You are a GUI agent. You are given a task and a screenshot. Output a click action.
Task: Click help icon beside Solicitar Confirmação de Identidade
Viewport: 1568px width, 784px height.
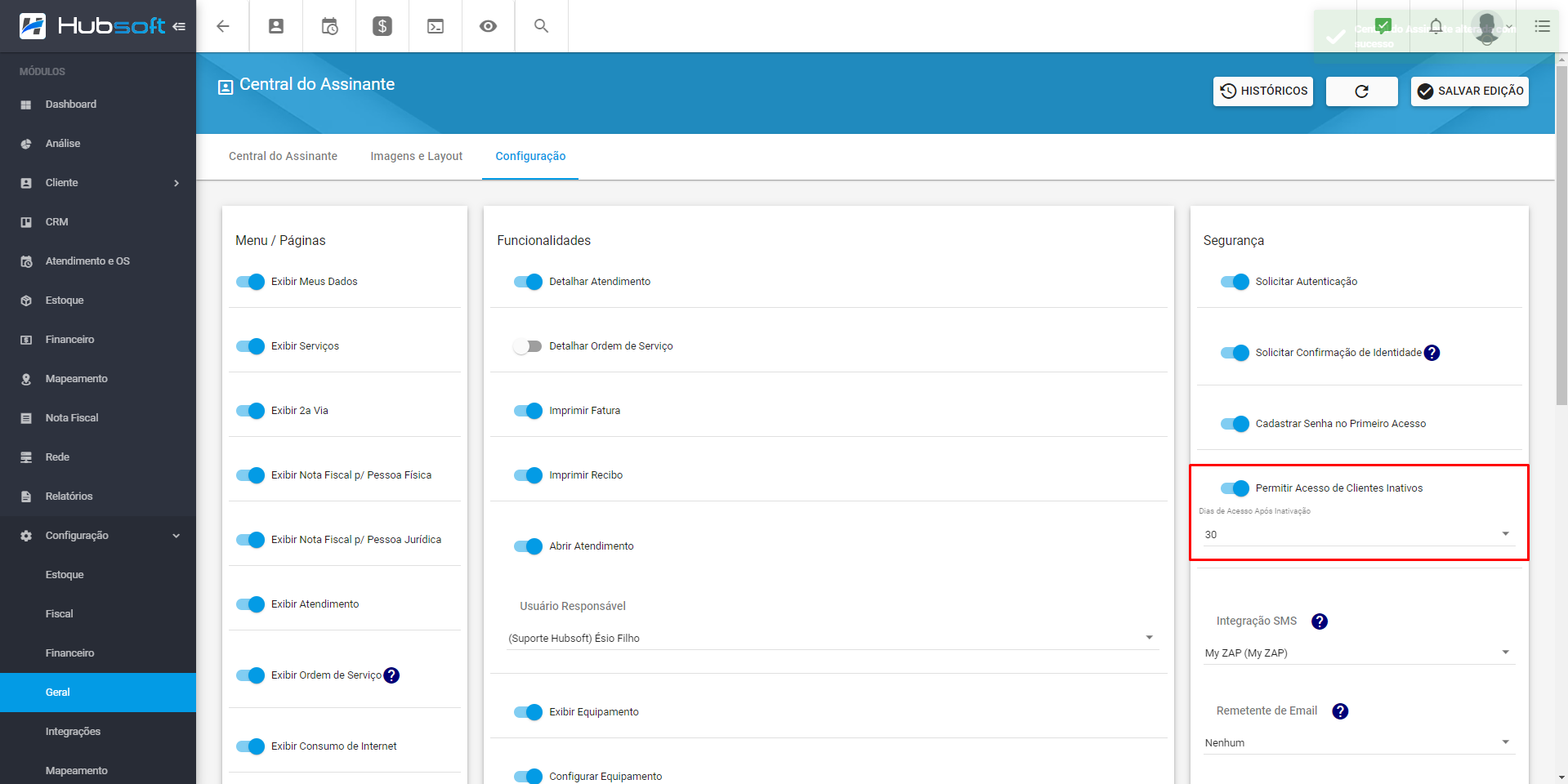point(1432,353)
